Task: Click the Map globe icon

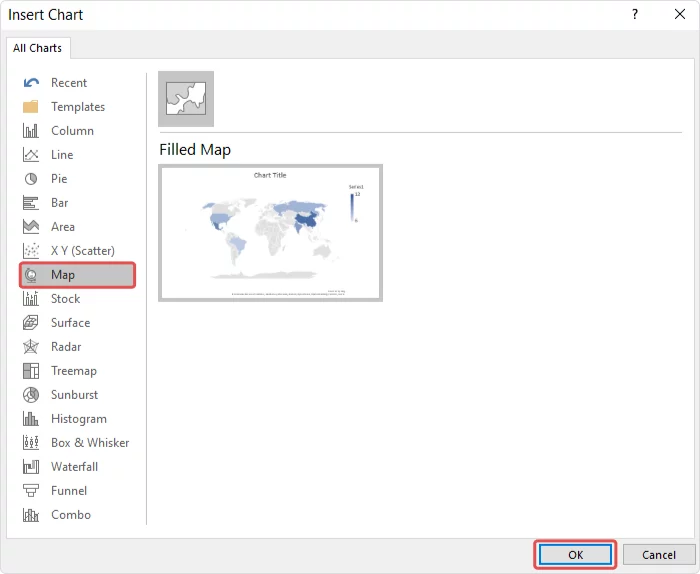Action: pyautogui.click(x=31, y=275)
